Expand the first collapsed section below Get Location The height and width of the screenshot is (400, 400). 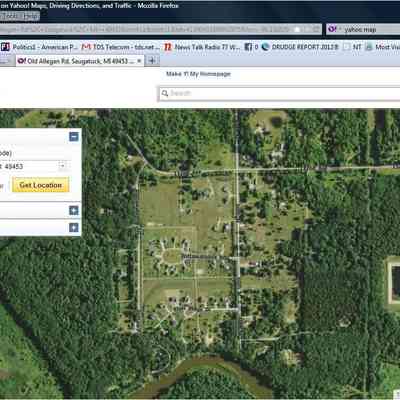point(74,210)
